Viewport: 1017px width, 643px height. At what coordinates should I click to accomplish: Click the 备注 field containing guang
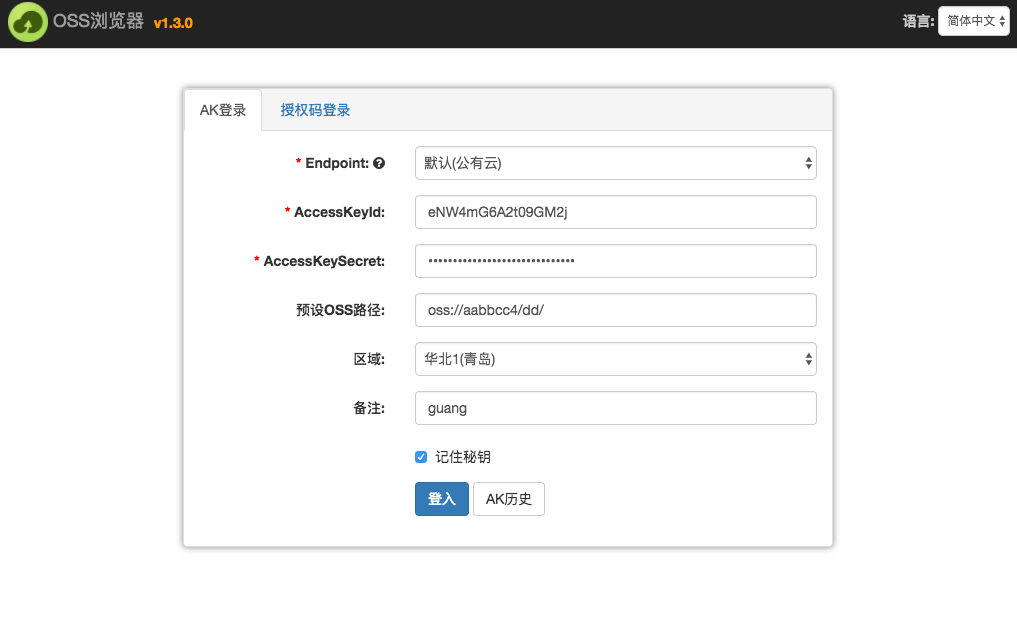(x=615, y=408)
